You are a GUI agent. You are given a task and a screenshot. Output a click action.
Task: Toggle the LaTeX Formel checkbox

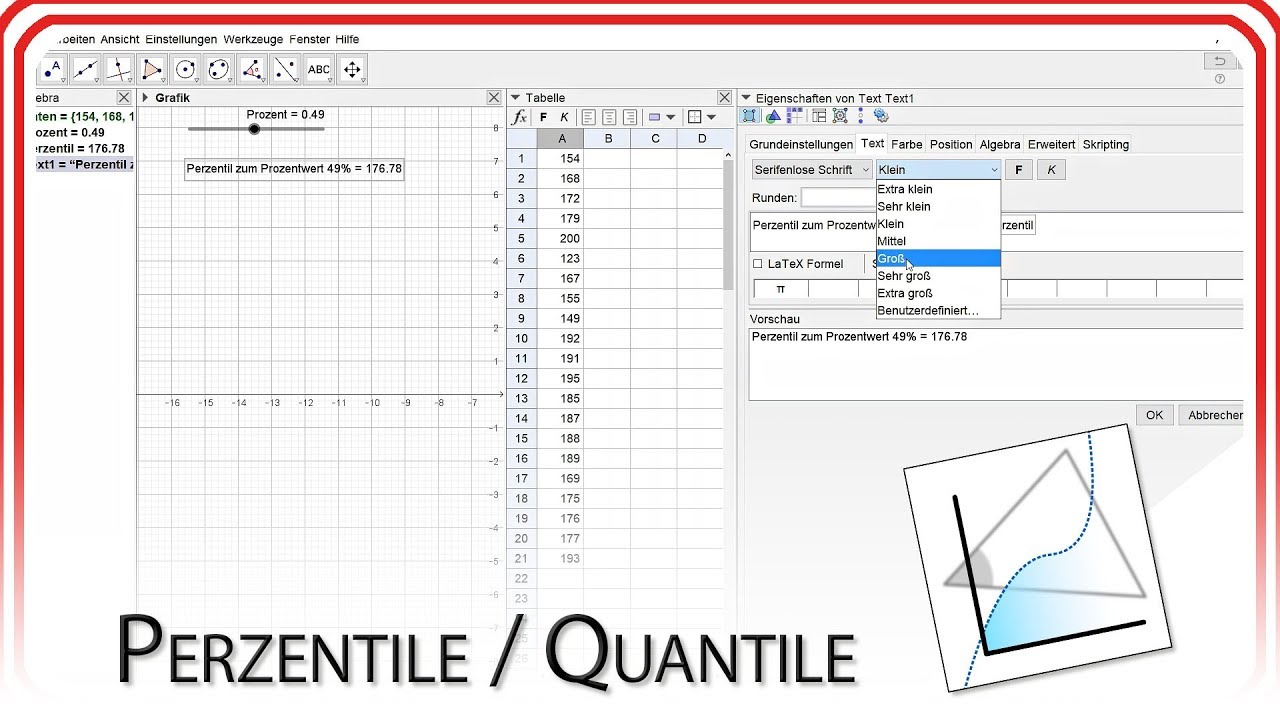(x=757, y=264)
